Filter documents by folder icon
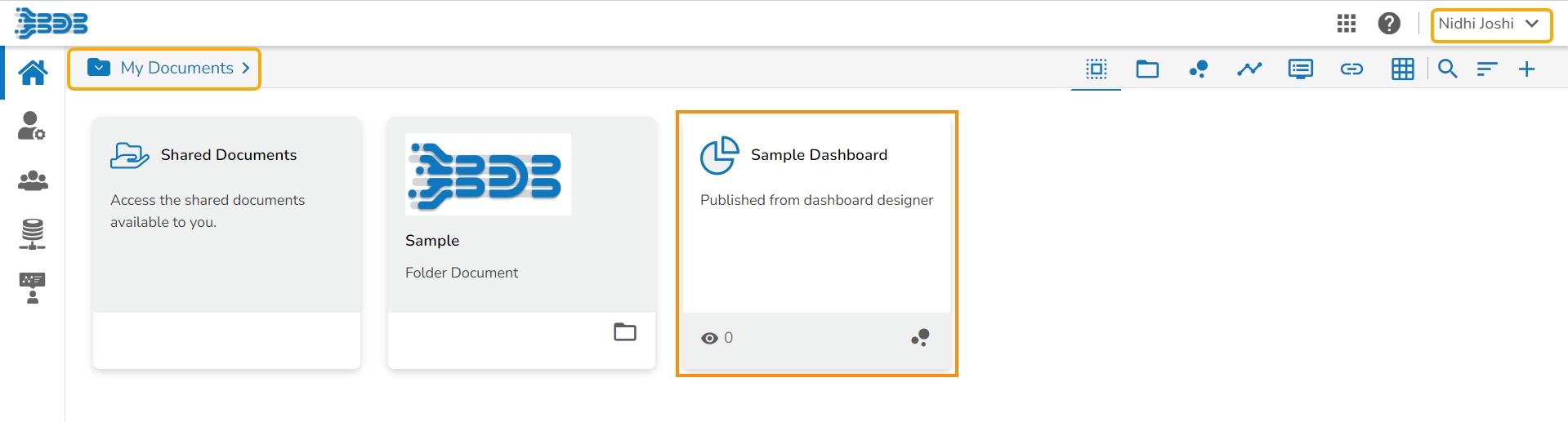 tap(1147, 69)
